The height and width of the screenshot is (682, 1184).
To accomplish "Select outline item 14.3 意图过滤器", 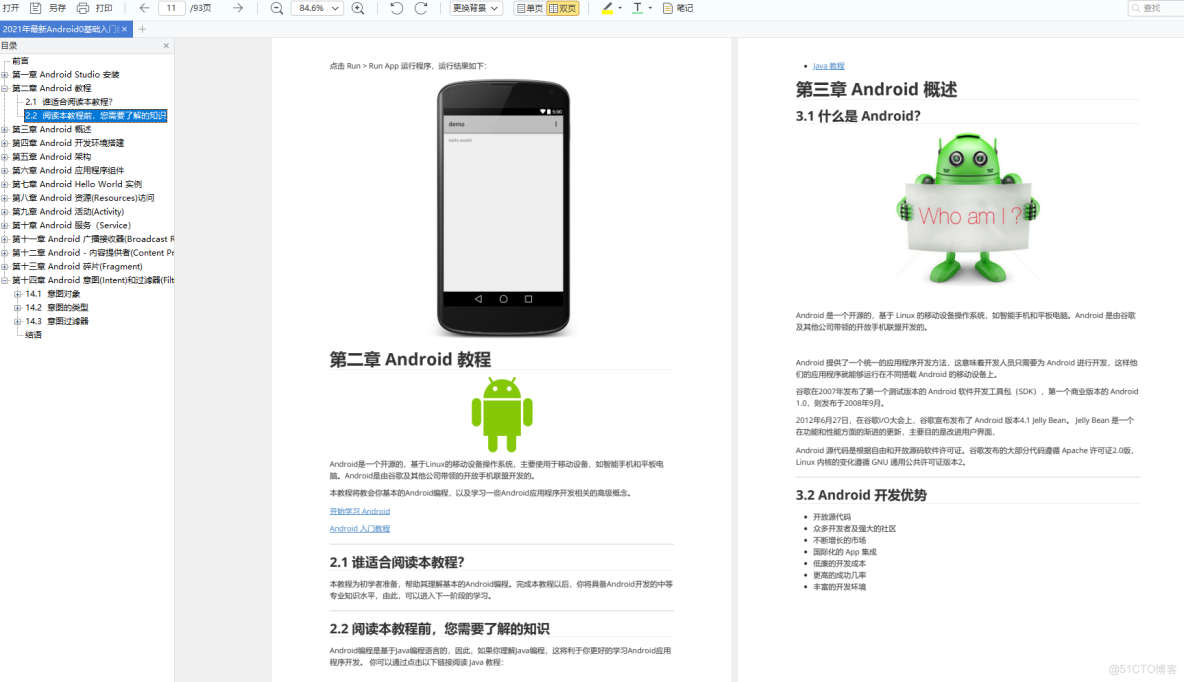I will pos(57,321).
